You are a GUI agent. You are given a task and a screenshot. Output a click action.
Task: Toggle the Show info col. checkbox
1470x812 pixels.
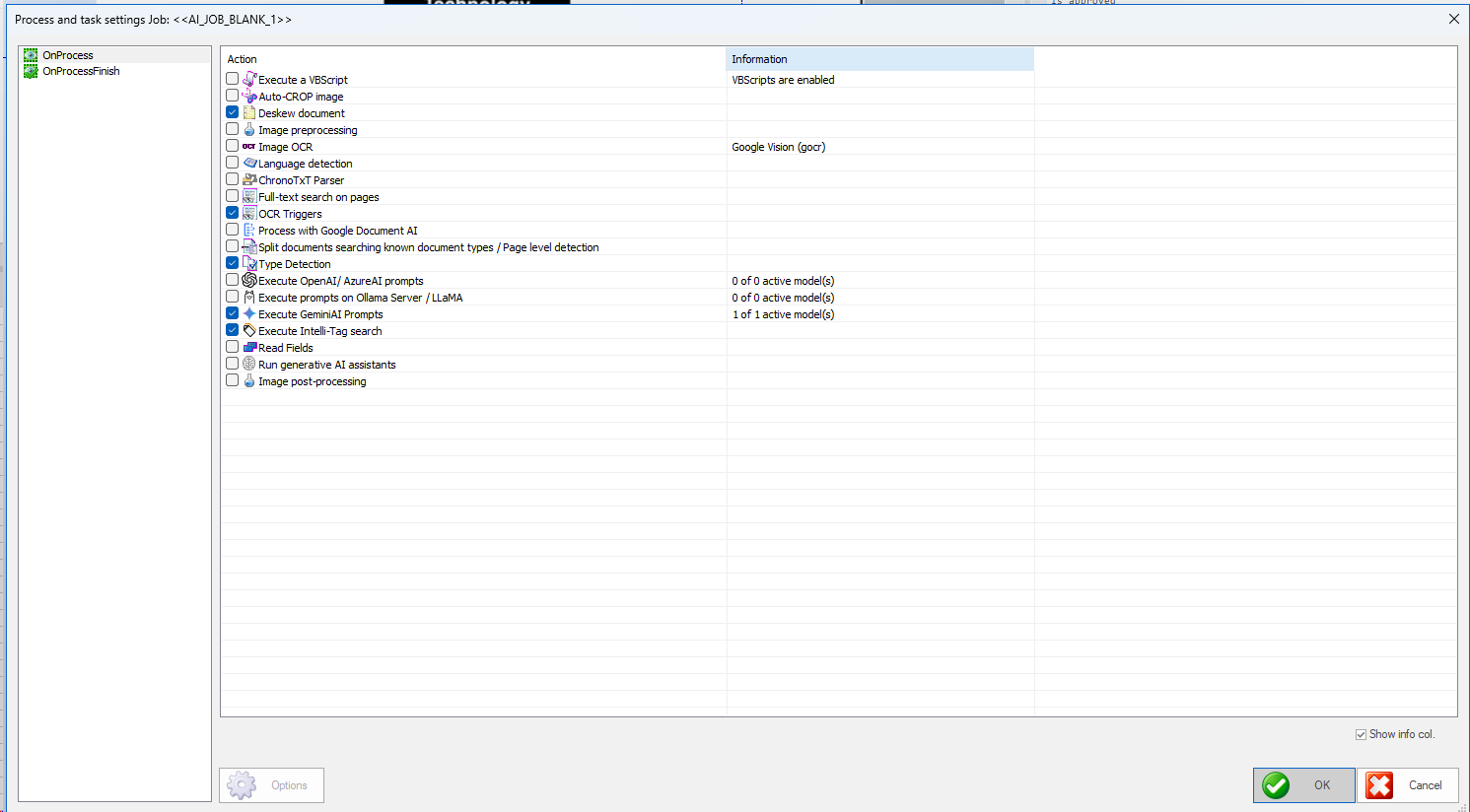(x=1362, y=735)
